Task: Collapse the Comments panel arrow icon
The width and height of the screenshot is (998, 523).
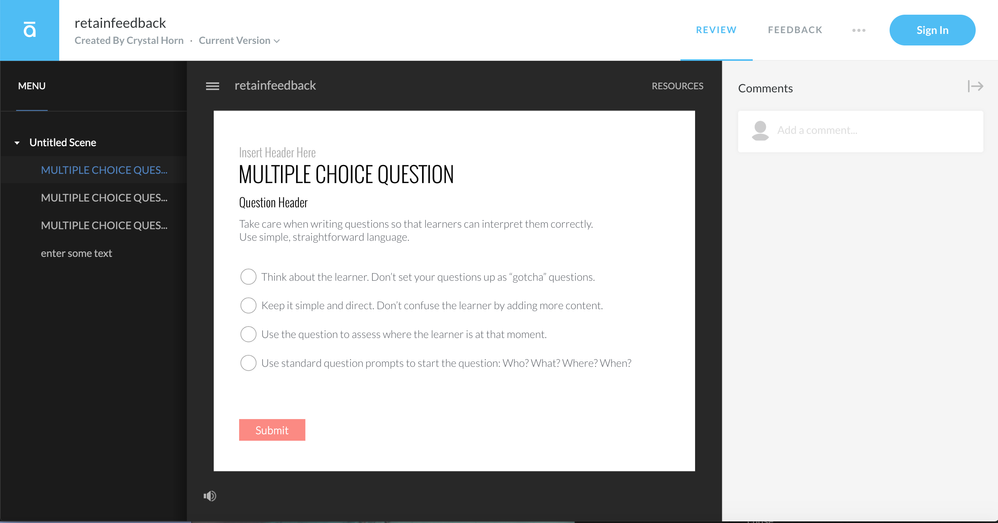Action: [x=975, y=87]
